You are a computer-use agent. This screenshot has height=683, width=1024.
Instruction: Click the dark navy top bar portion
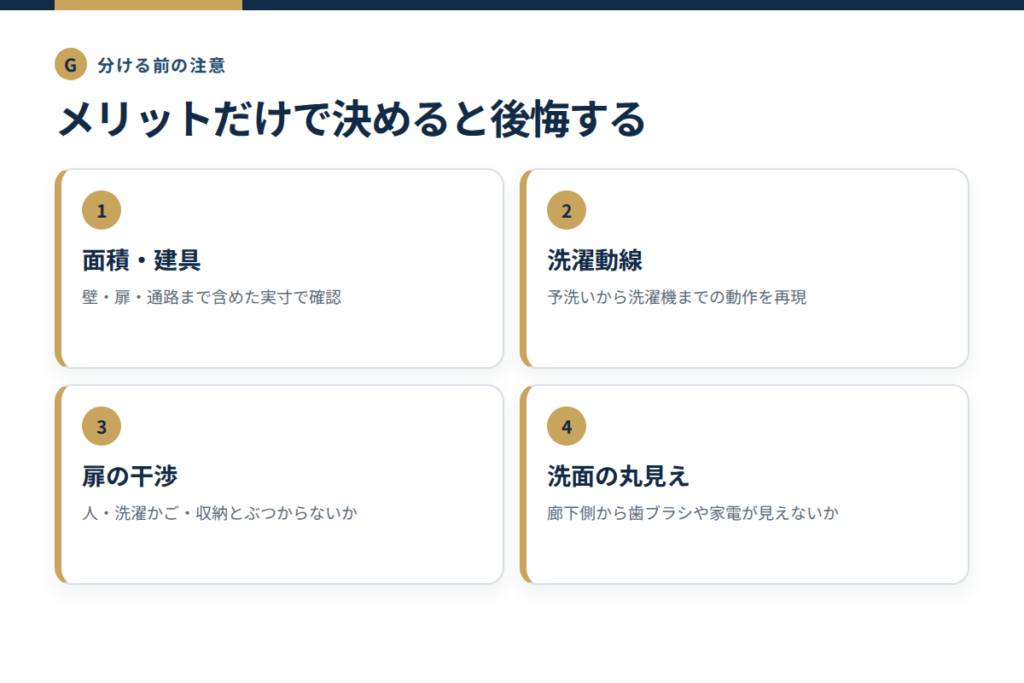(x=633, y=5)
